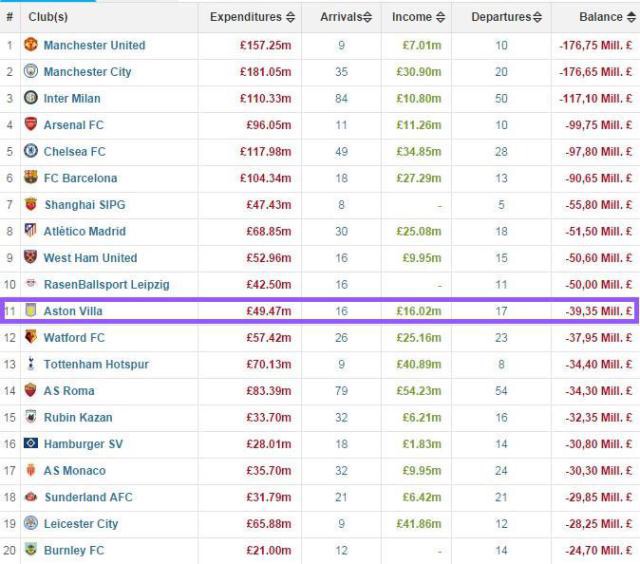
Task: Click the AS Roma club crest
Action: tap(30, 391)
